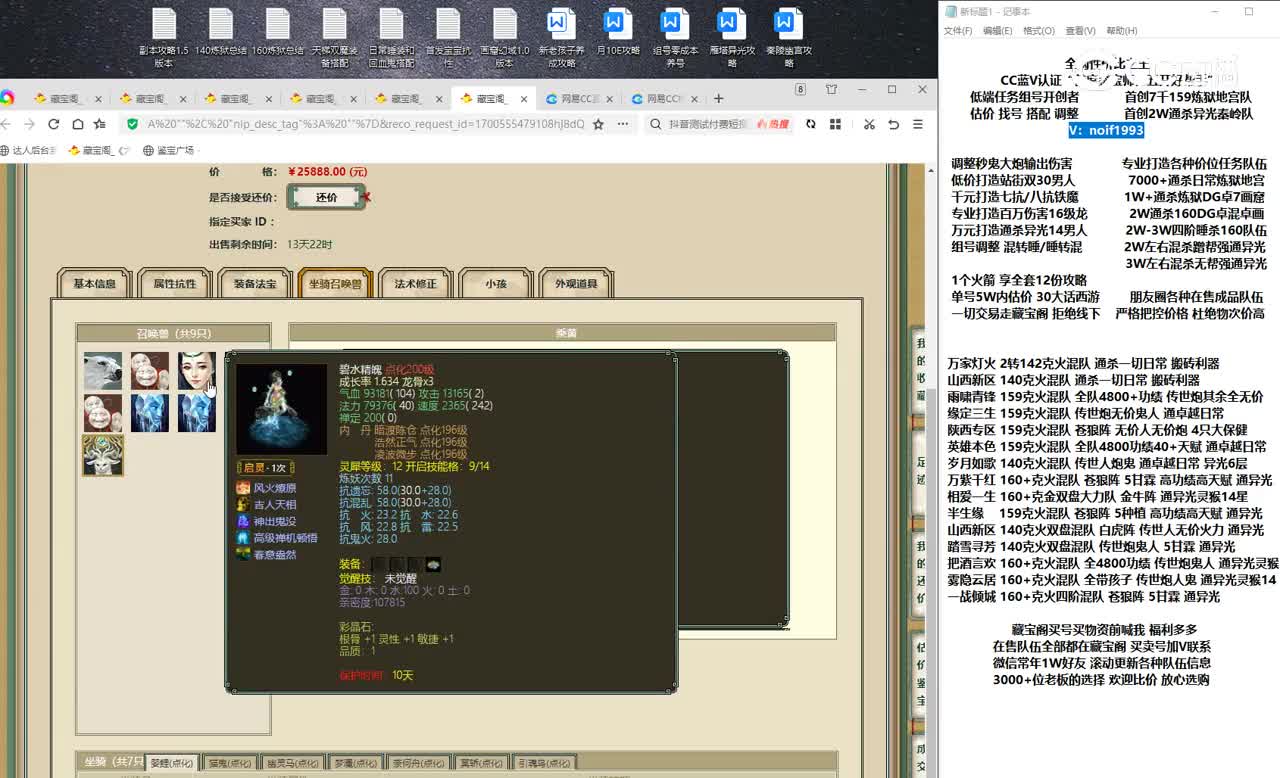This screenshot has height=778, width=1280.
Task: Click the undo closed-tab arrow icon
Action: click(x=892, y=124)
